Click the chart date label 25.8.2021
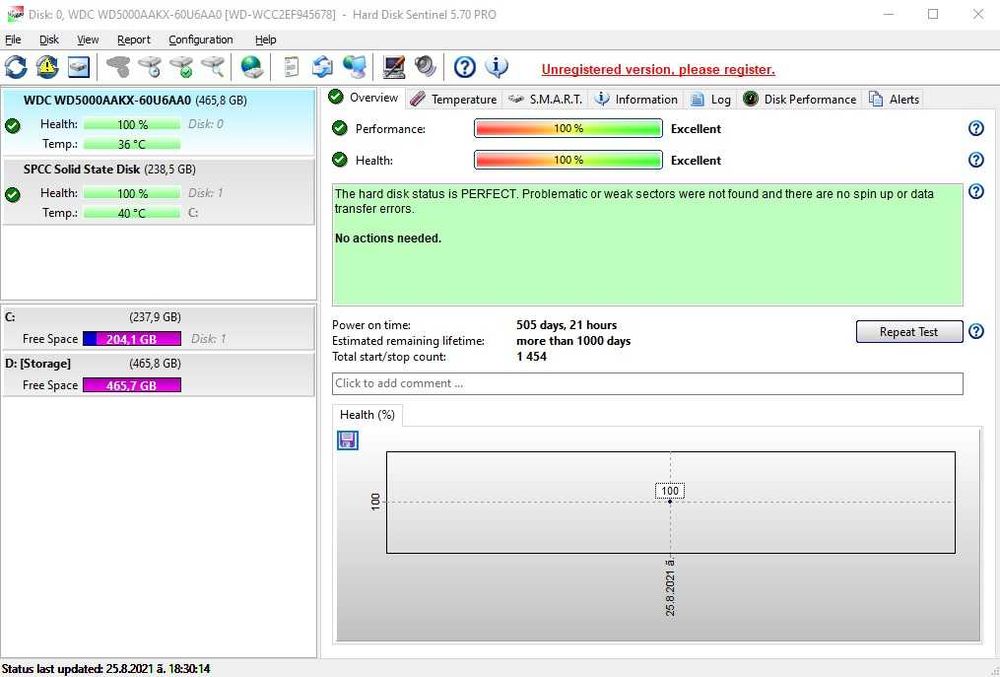Image resolution: width=1000 pixels, height=677 pixels. pyautogui.click(x=670, y=588)
